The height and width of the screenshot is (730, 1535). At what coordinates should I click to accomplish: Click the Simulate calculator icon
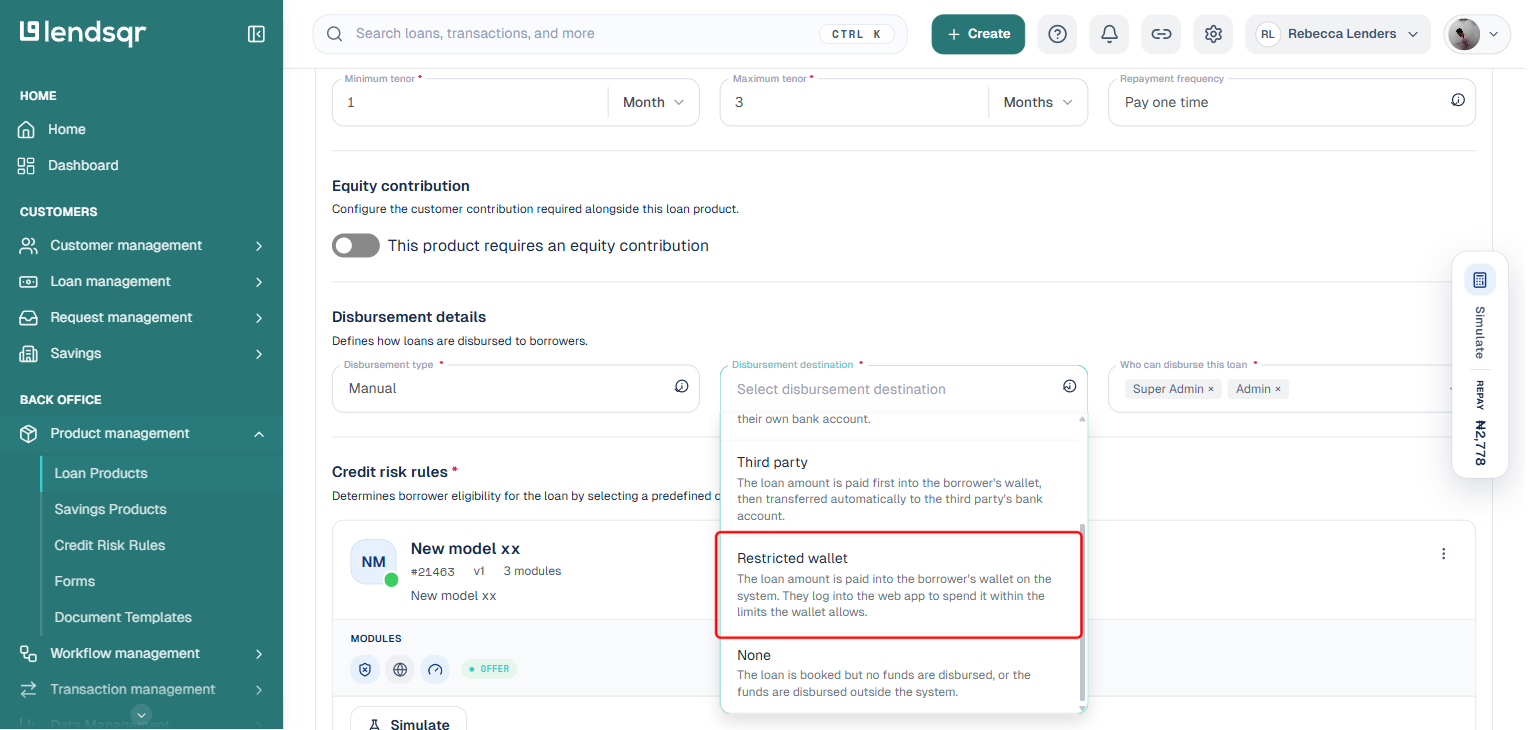[1480, 280]
